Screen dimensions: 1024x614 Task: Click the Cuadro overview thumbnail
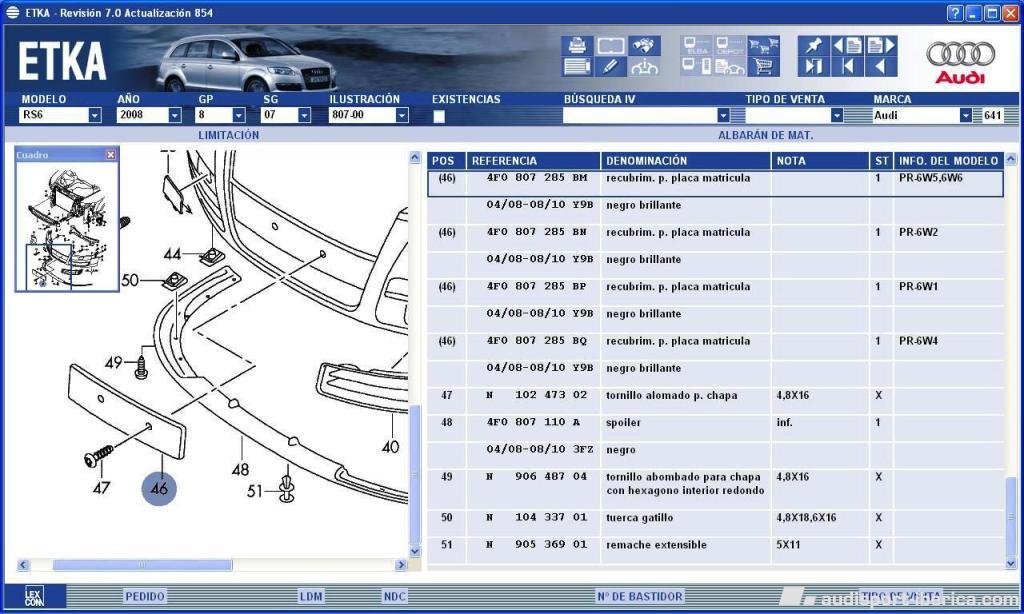click(x=67, y=226)
